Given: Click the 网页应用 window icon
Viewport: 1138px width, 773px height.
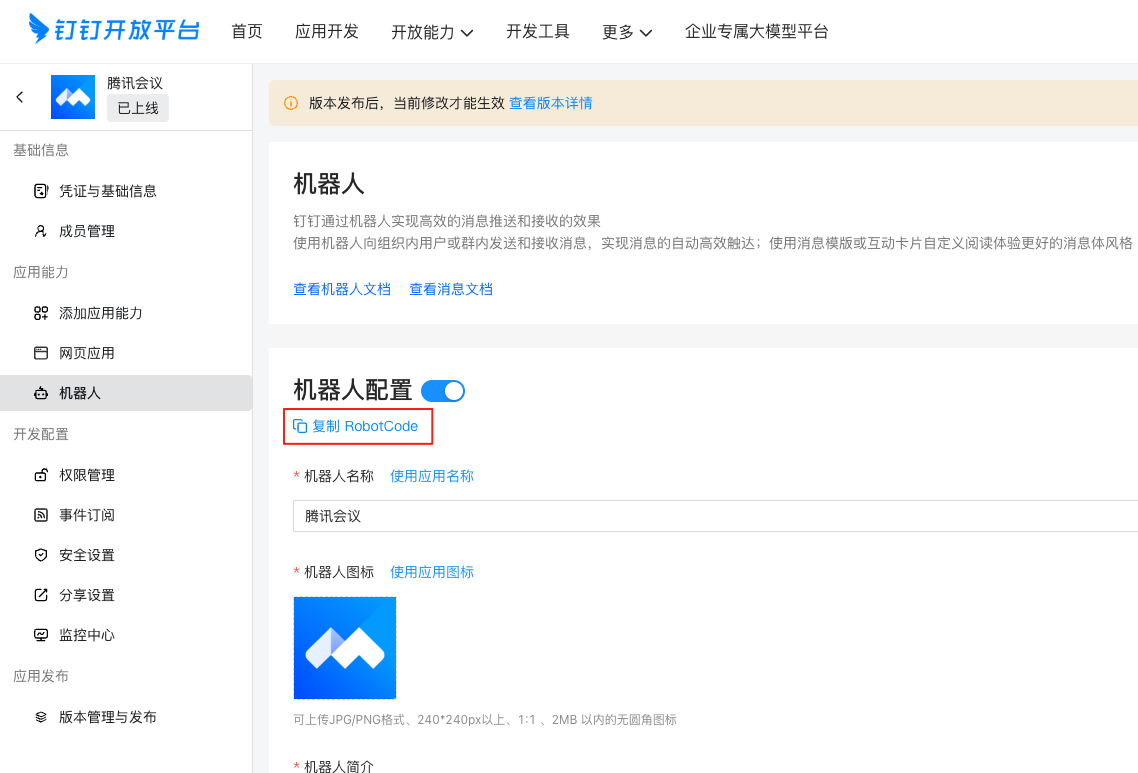Looking at the screenshot, I should pyautogui.click(x=41, y=353).
